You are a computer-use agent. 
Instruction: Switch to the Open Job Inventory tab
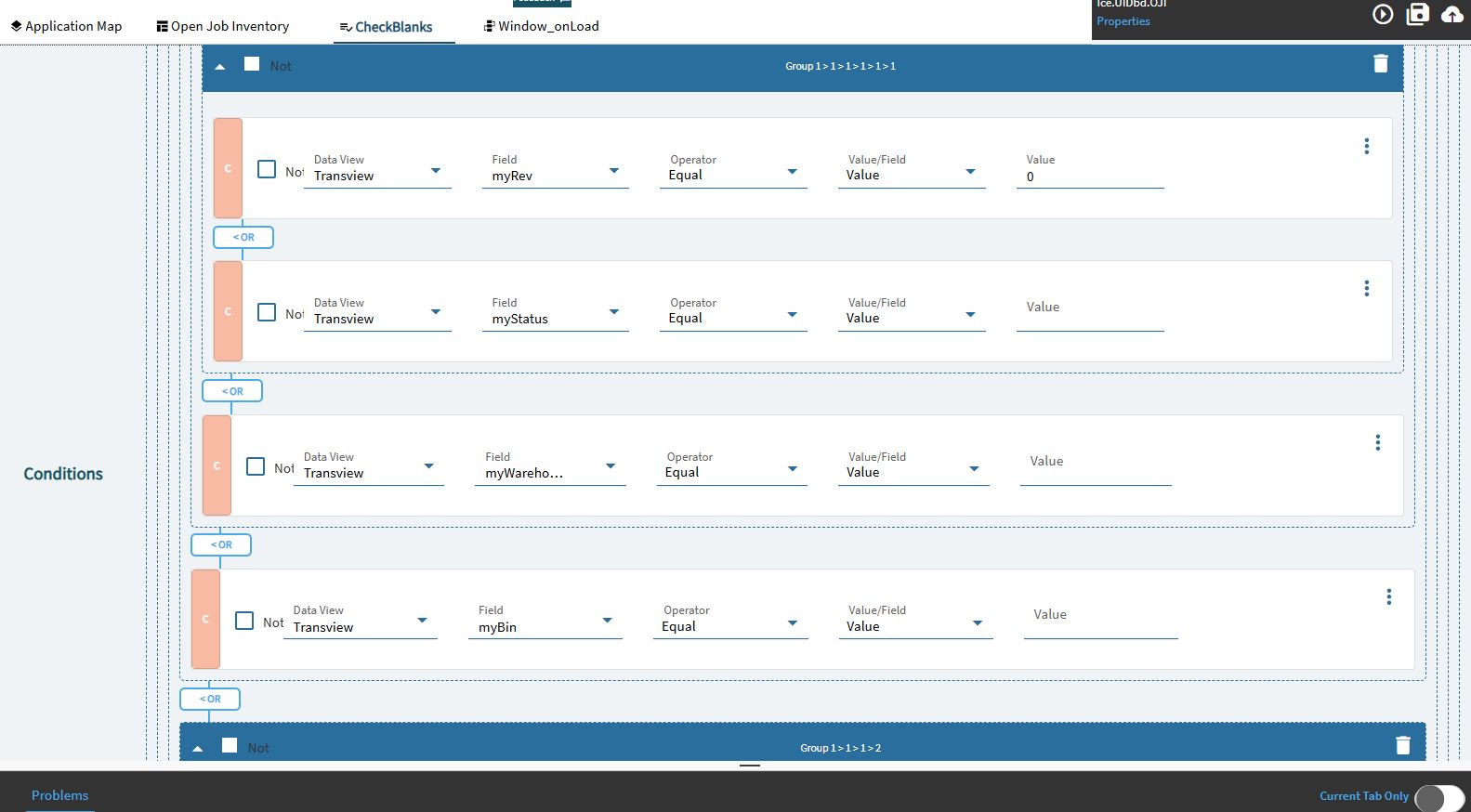tap(223, 26)
